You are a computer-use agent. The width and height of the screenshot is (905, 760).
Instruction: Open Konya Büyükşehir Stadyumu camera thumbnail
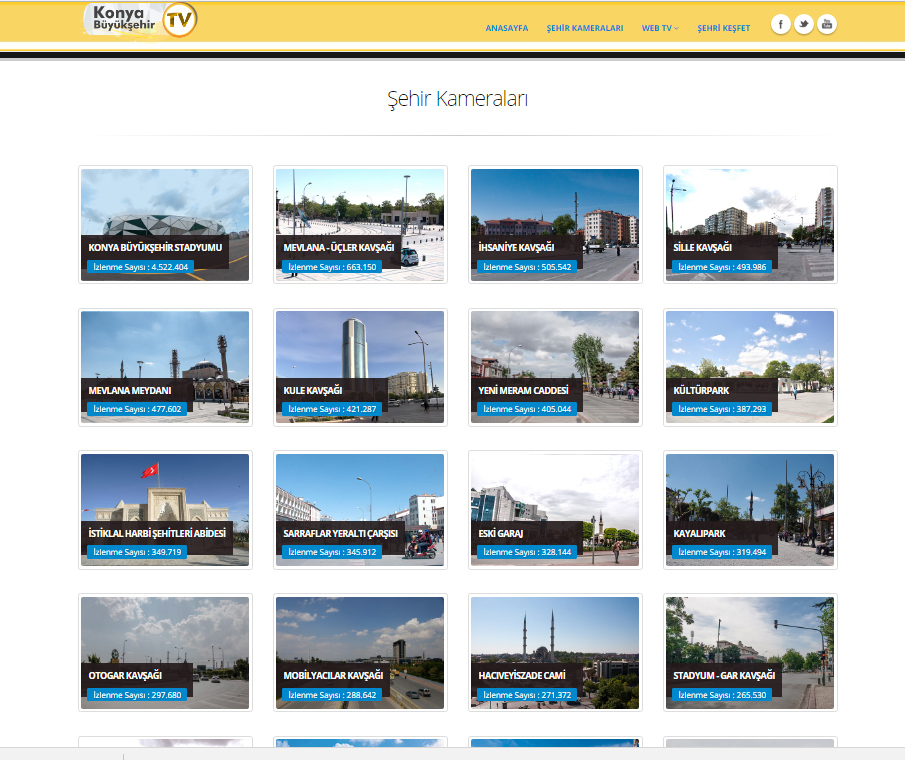click(x=165, y=224)
